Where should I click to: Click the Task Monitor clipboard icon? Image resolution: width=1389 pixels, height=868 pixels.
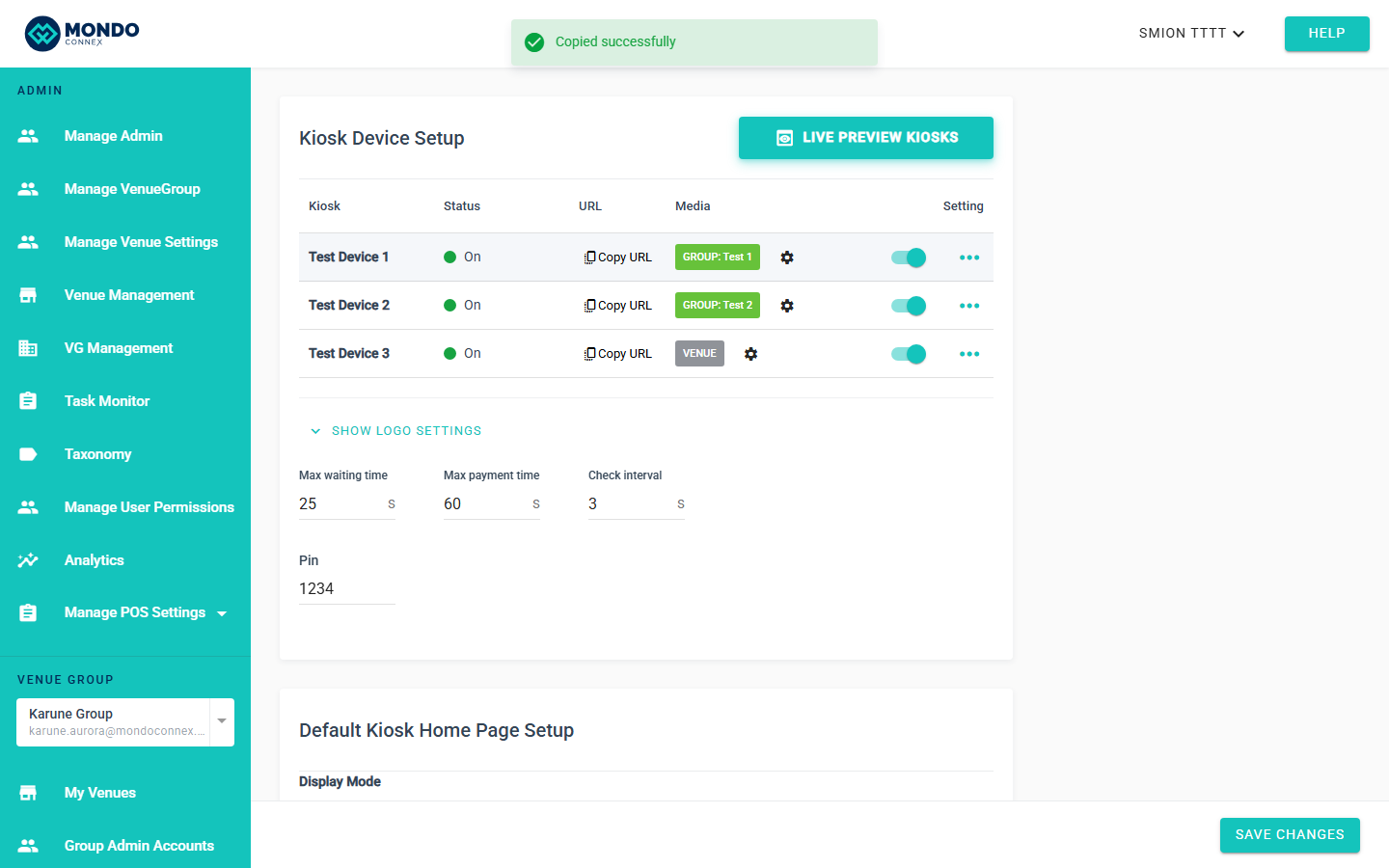(28, 401)
